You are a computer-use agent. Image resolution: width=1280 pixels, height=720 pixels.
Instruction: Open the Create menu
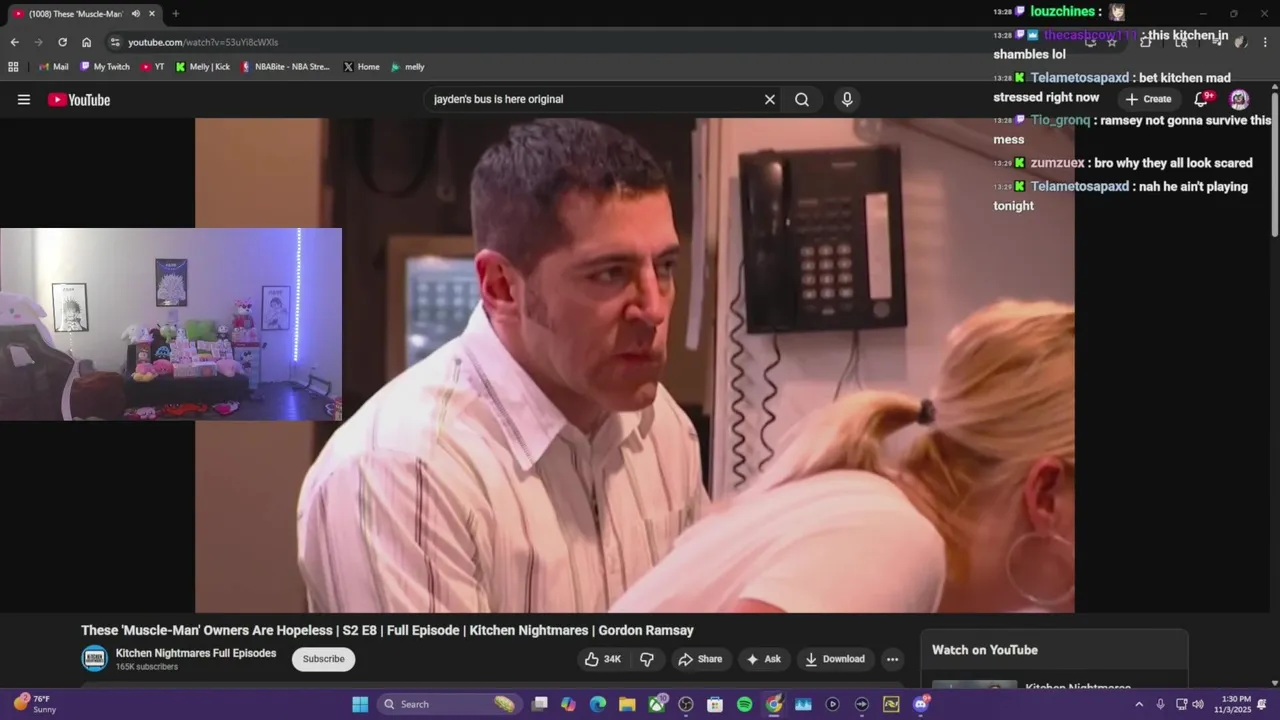(1148, 99)
